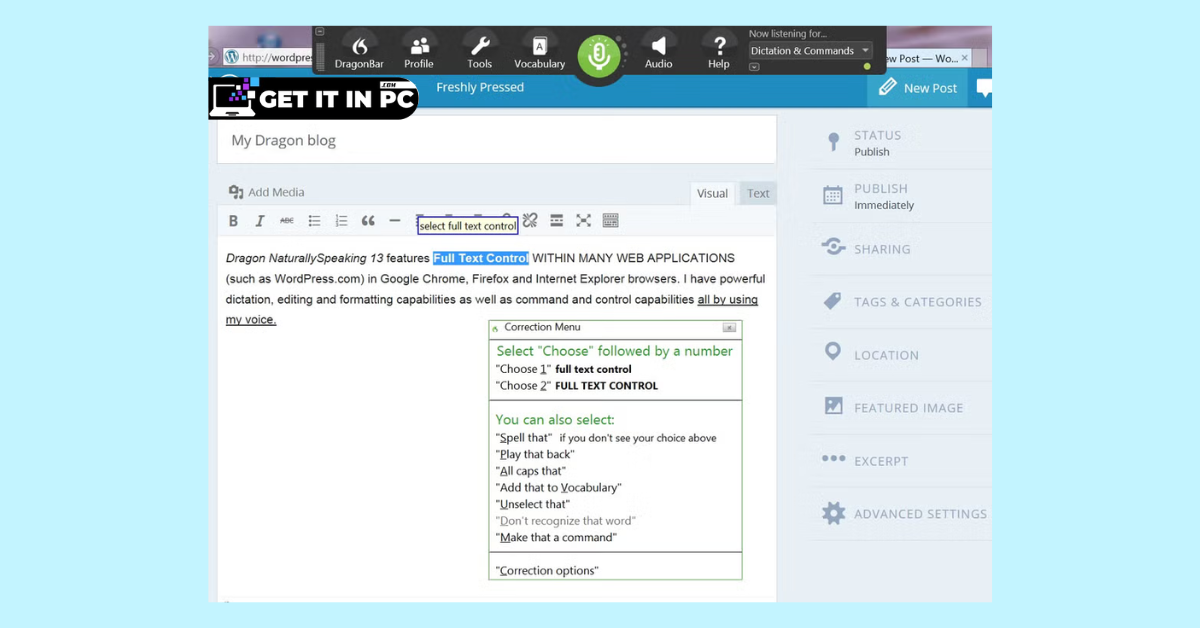Click the 'Dragon NaturallySpeaking 13' italic text
Screen dimensions: 1200x628
pyautogui.click(x=305, y=258)
